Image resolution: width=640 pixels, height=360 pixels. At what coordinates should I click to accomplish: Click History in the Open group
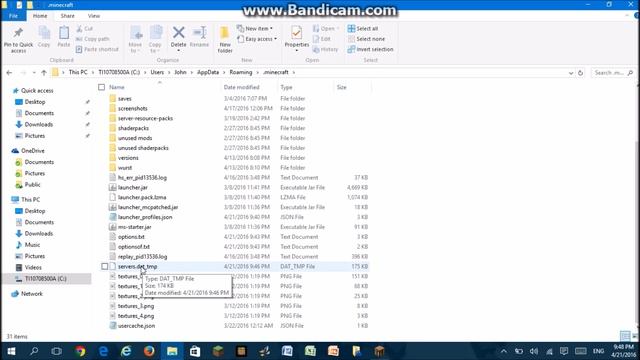325,49
